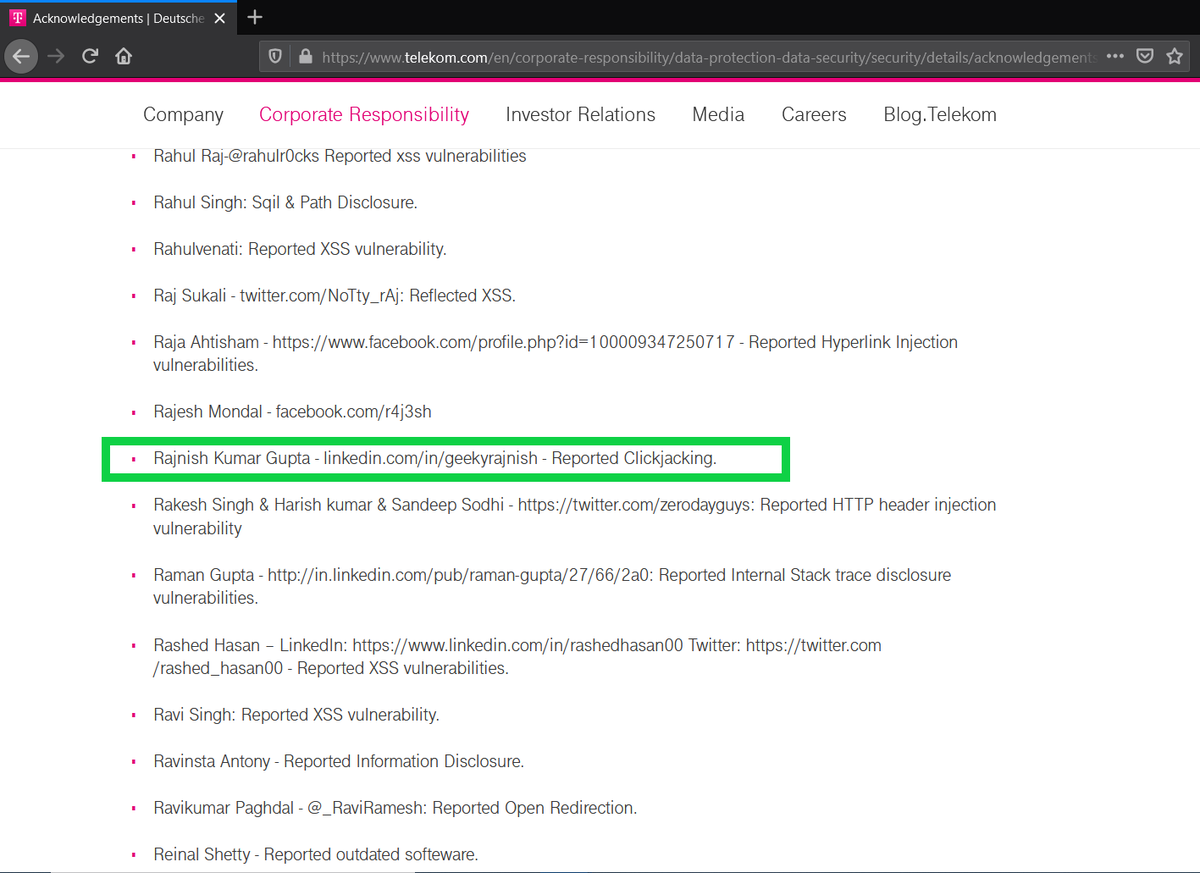Click the Rahul Raj-@rahulr0cks entry

click(340, 156)
